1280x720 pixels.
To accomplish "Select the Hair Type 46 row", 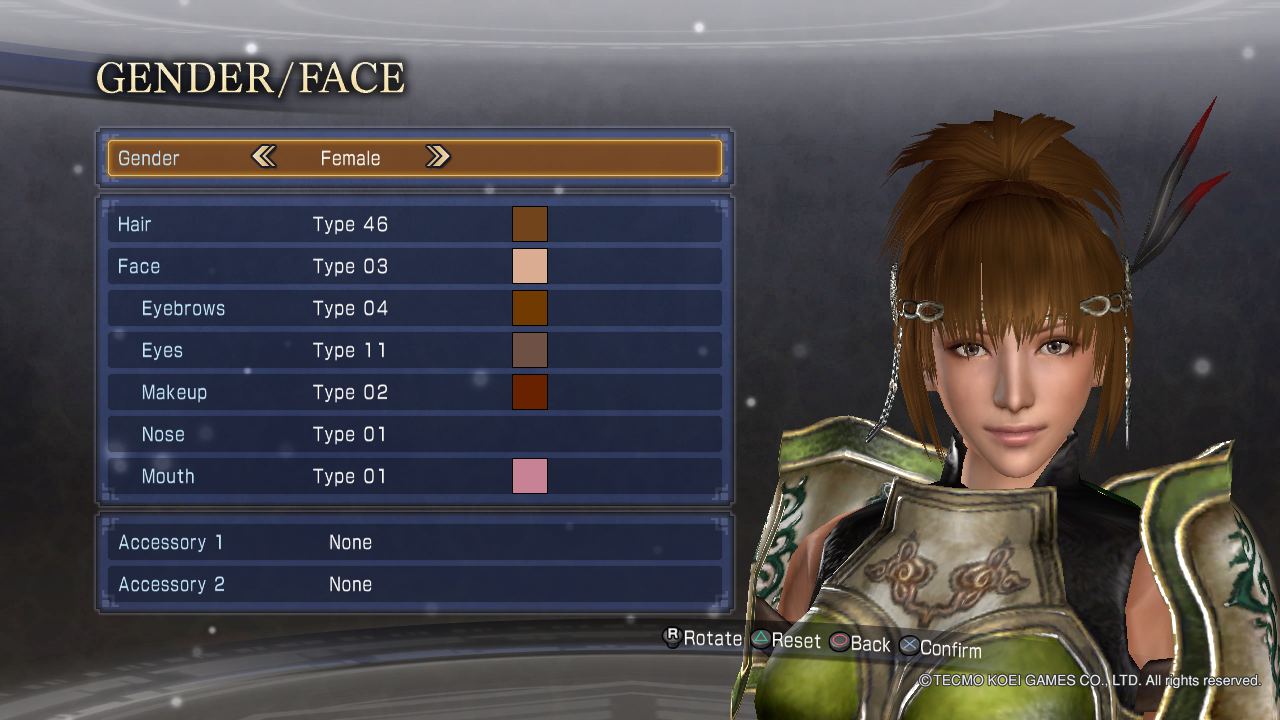I will [x=414, y=224].
